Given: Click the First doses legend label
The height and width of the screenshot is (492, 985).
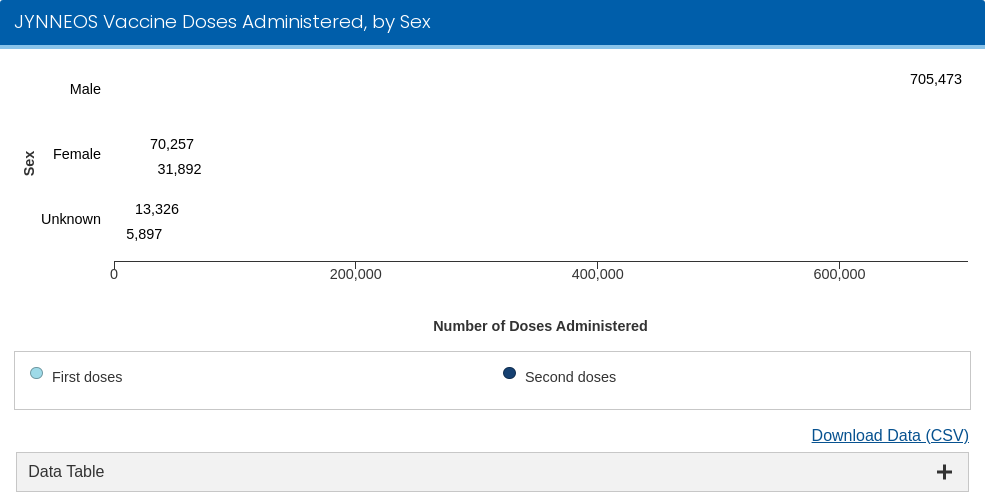Looking at the screenshot, I should (87, 377).
